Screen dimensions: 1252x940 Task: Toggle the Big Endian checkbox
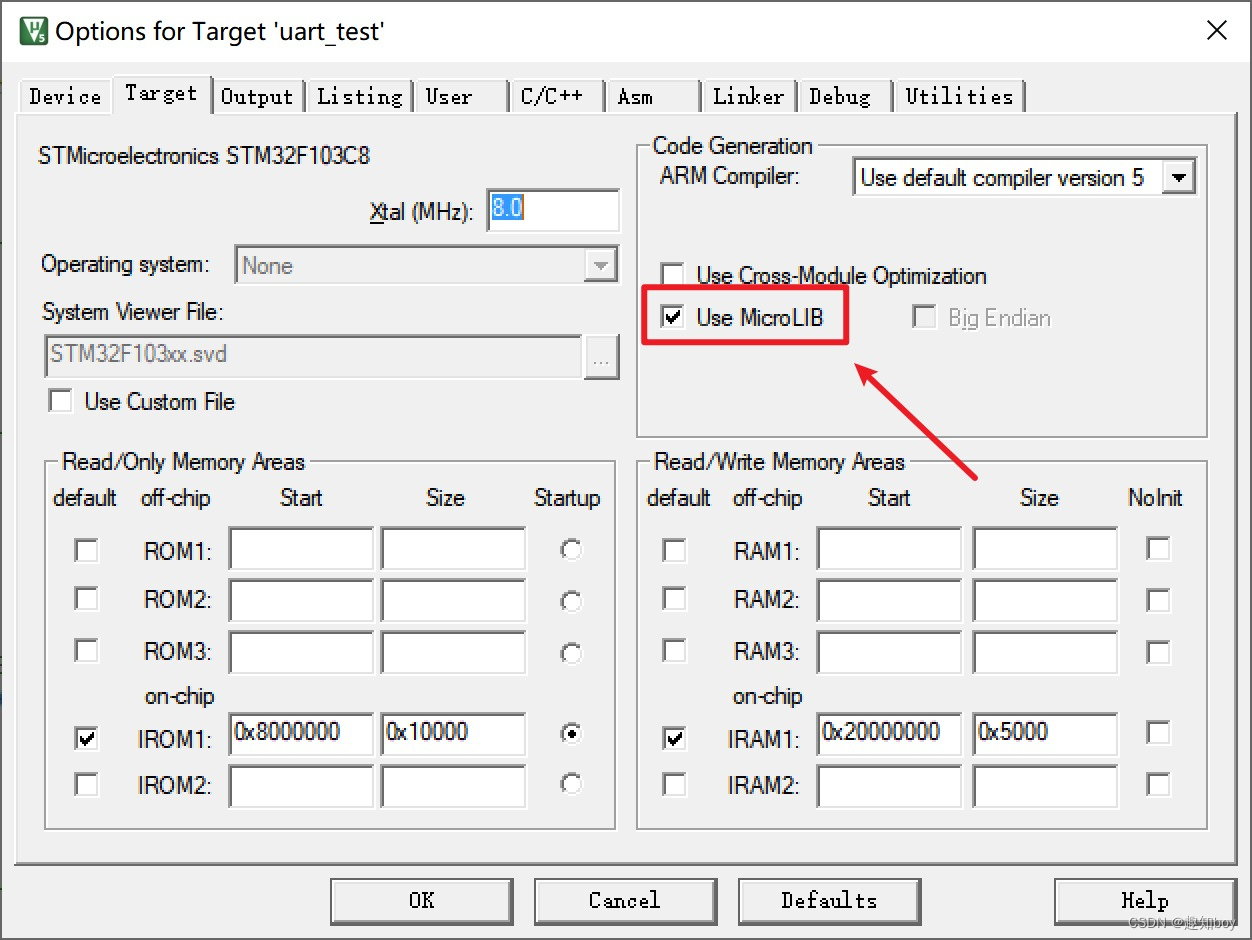(x=923, y=317)
